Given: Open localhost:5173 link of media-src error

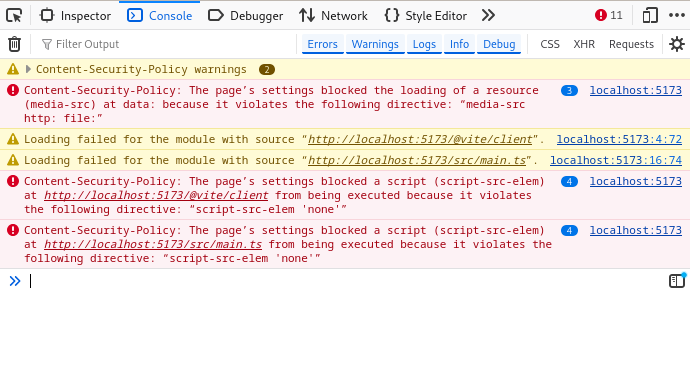Looking at the screenshot, I should 635,90.
